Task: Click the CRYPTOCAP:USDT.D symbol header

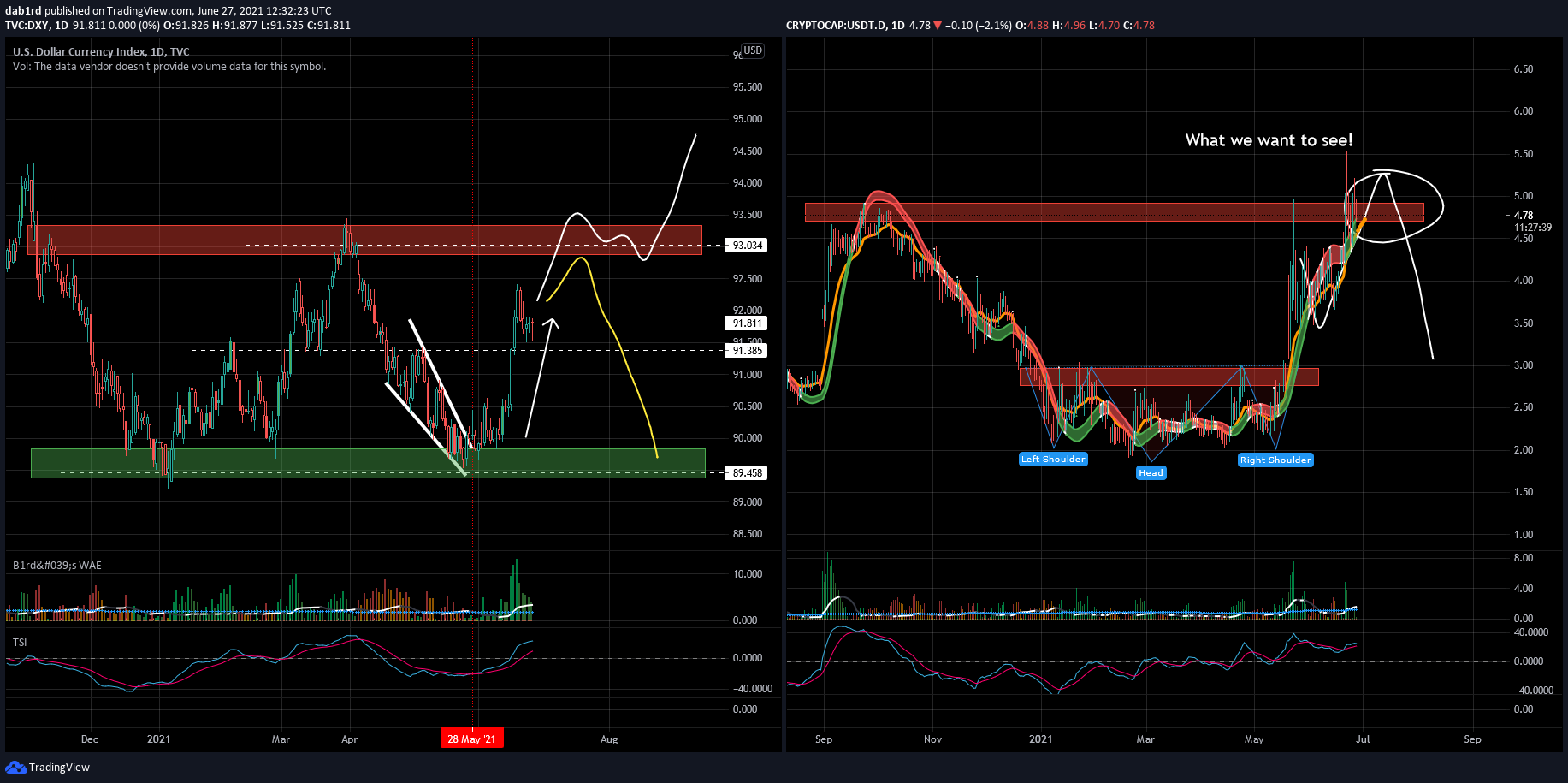Action: [845, 25]
